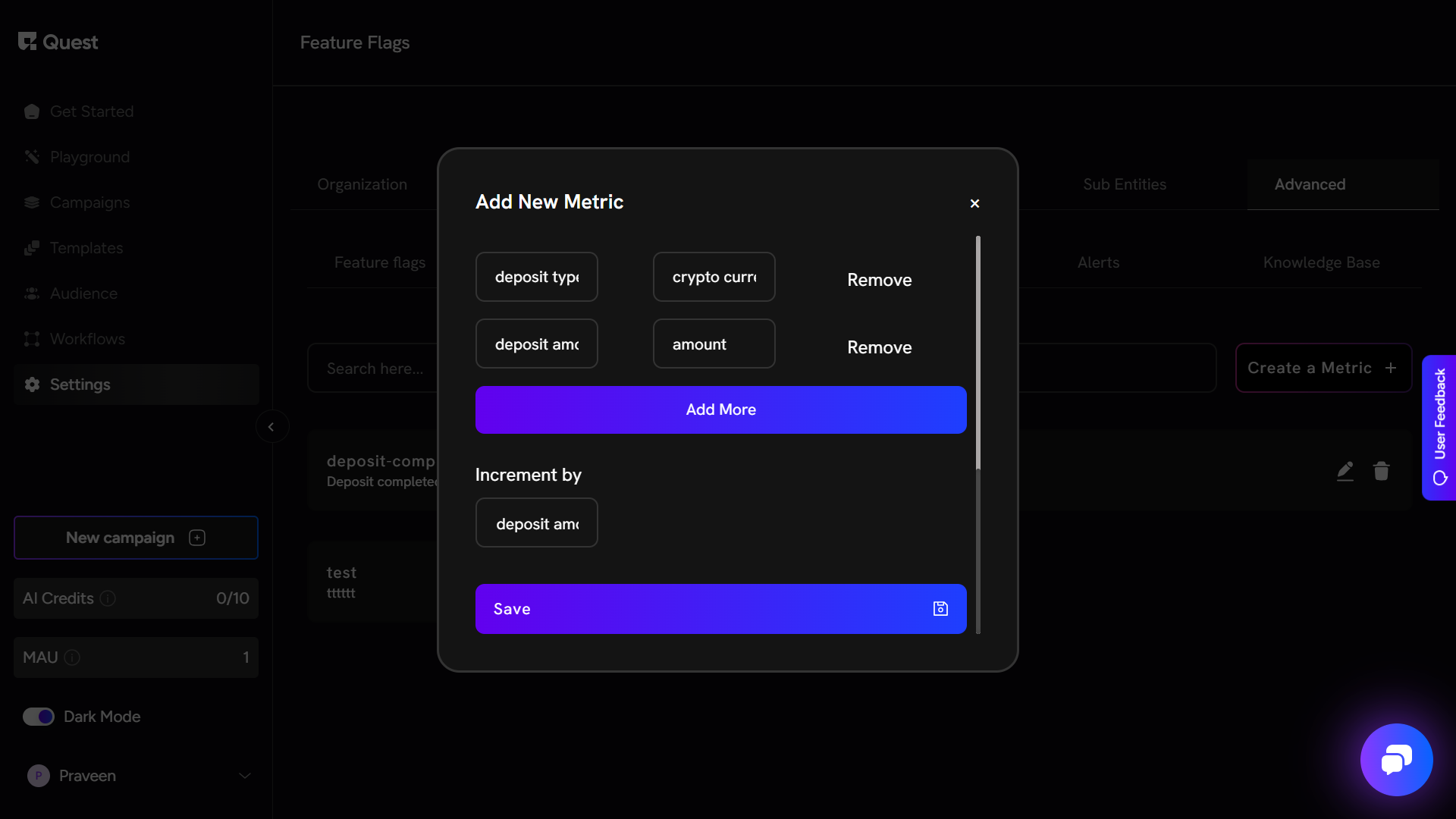
Task: Close the Add New Metric dialog
Action: coord(974,203)
